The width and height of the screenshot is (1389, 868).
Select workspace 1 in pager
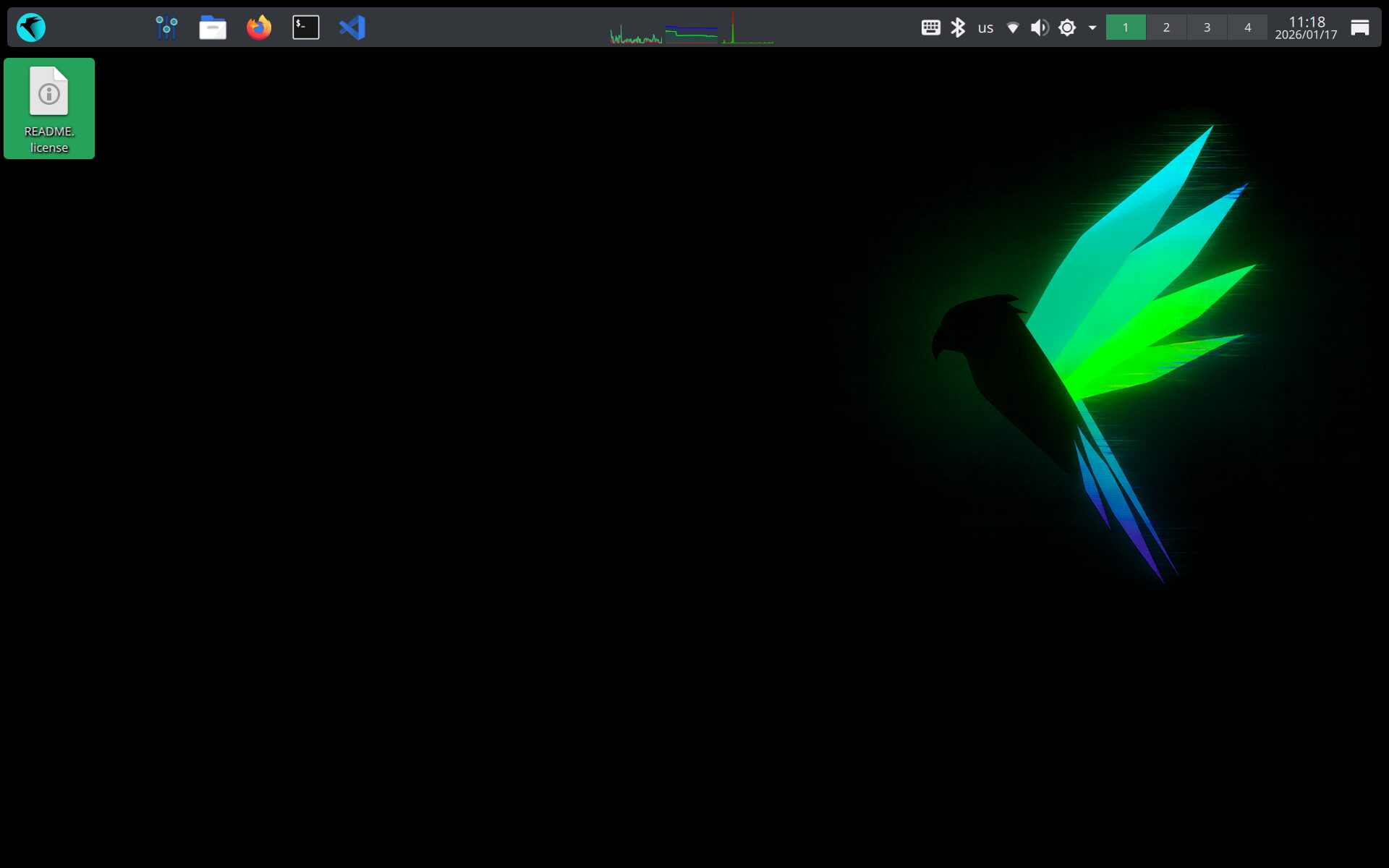click(x=1126, y=27)
